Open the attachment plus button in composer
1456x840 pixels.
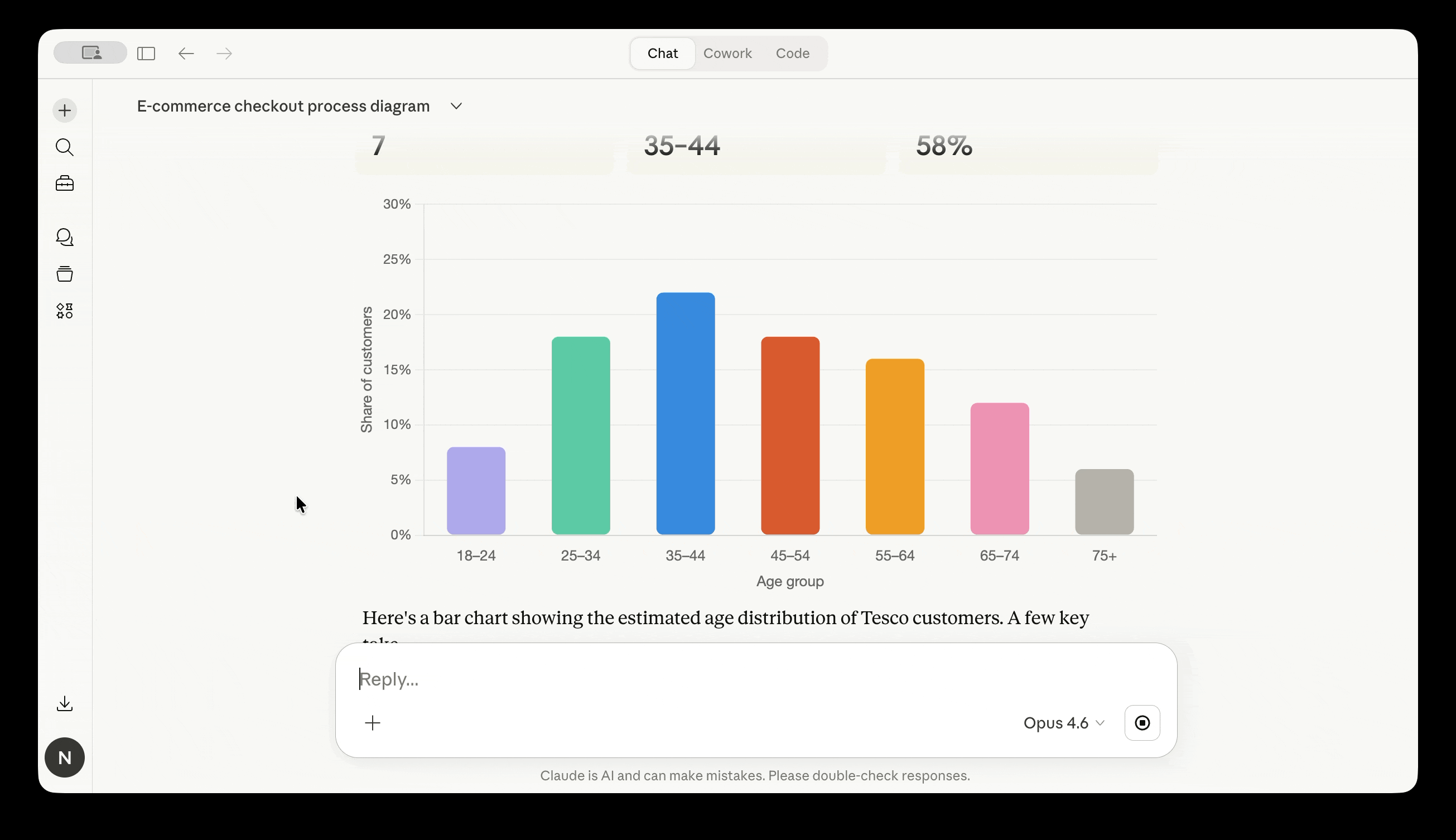coord(373,723)
